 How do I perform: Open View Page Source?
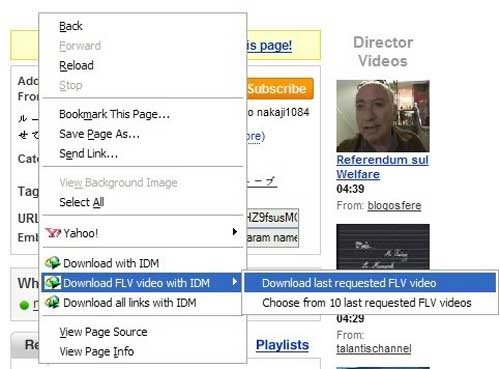(x=143, y=332)
